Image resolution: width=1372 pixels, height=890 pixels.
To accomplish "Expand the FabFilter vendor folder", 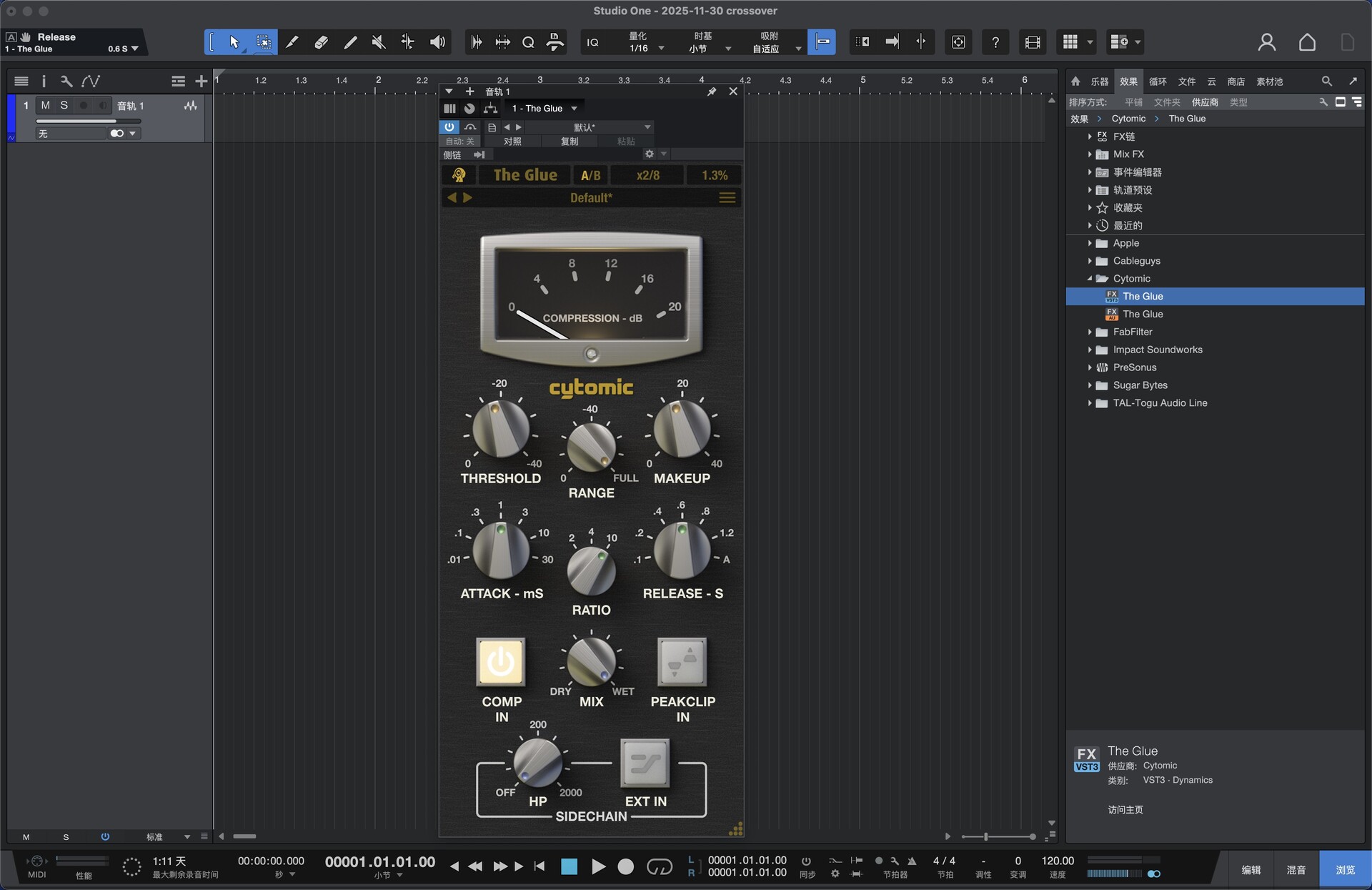I will pyautogui.click(x=1090, y=332).
